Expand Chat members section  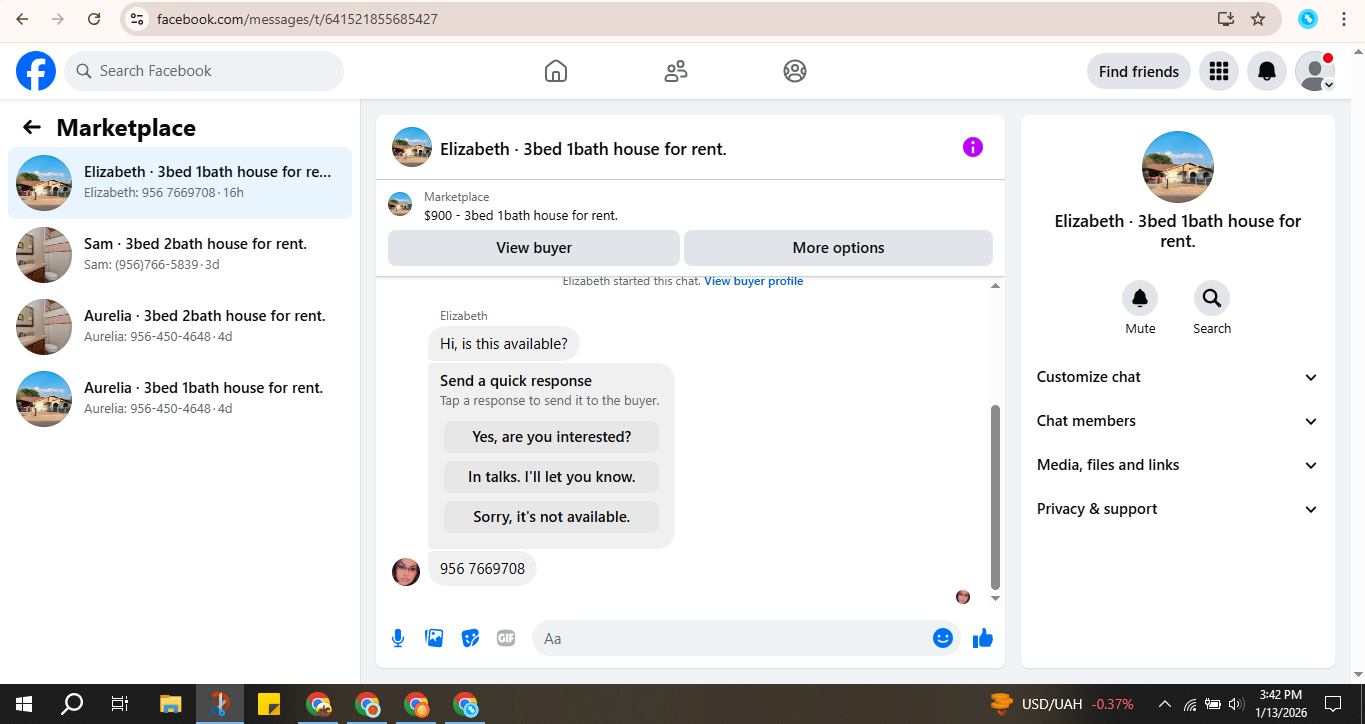coord(1178,421)
